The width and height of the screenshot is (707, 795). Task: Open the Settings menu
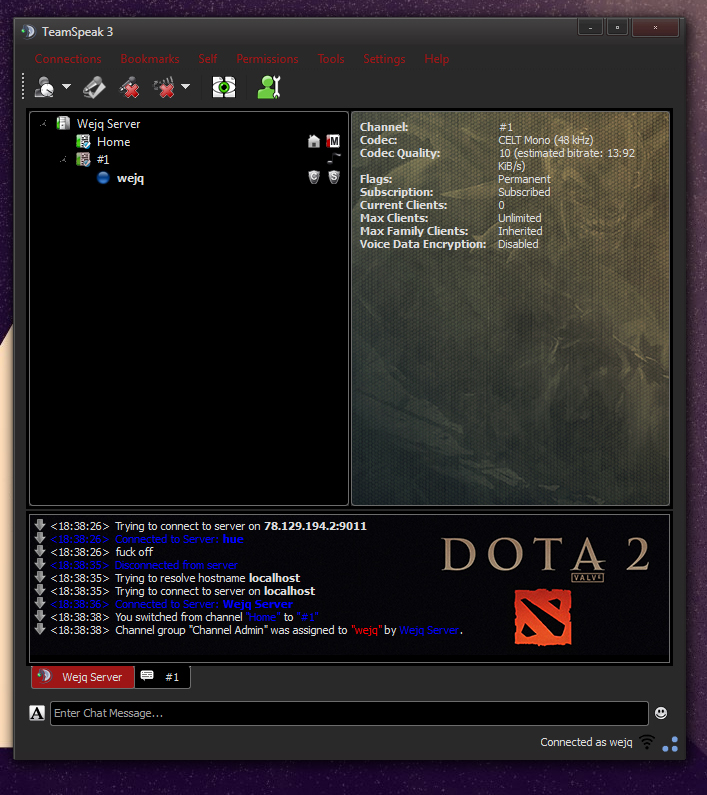pos(384,59)
